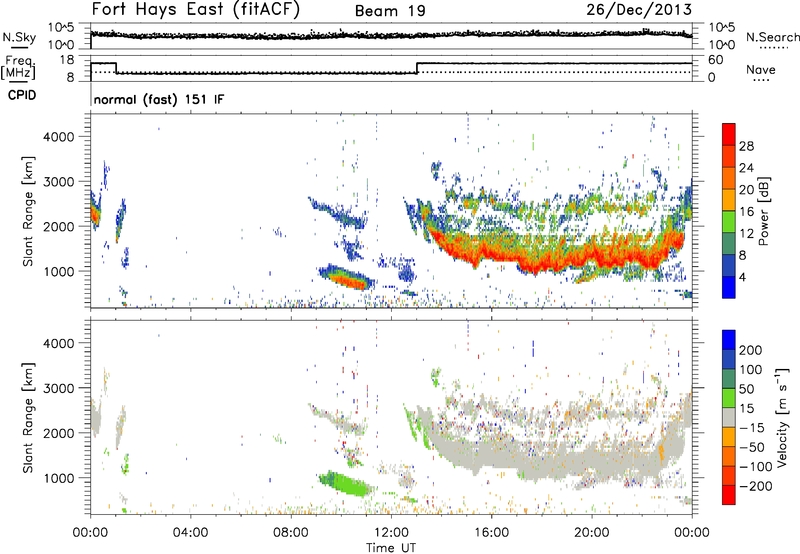800x554 pixels.
Task: Click the 'CPID' label
Action: [22, 95]
